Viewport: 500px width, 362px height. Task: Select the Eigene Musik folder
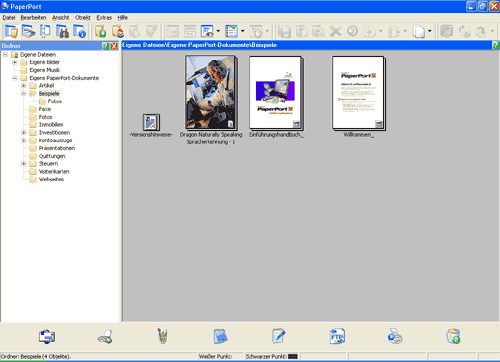click(44, 70)
